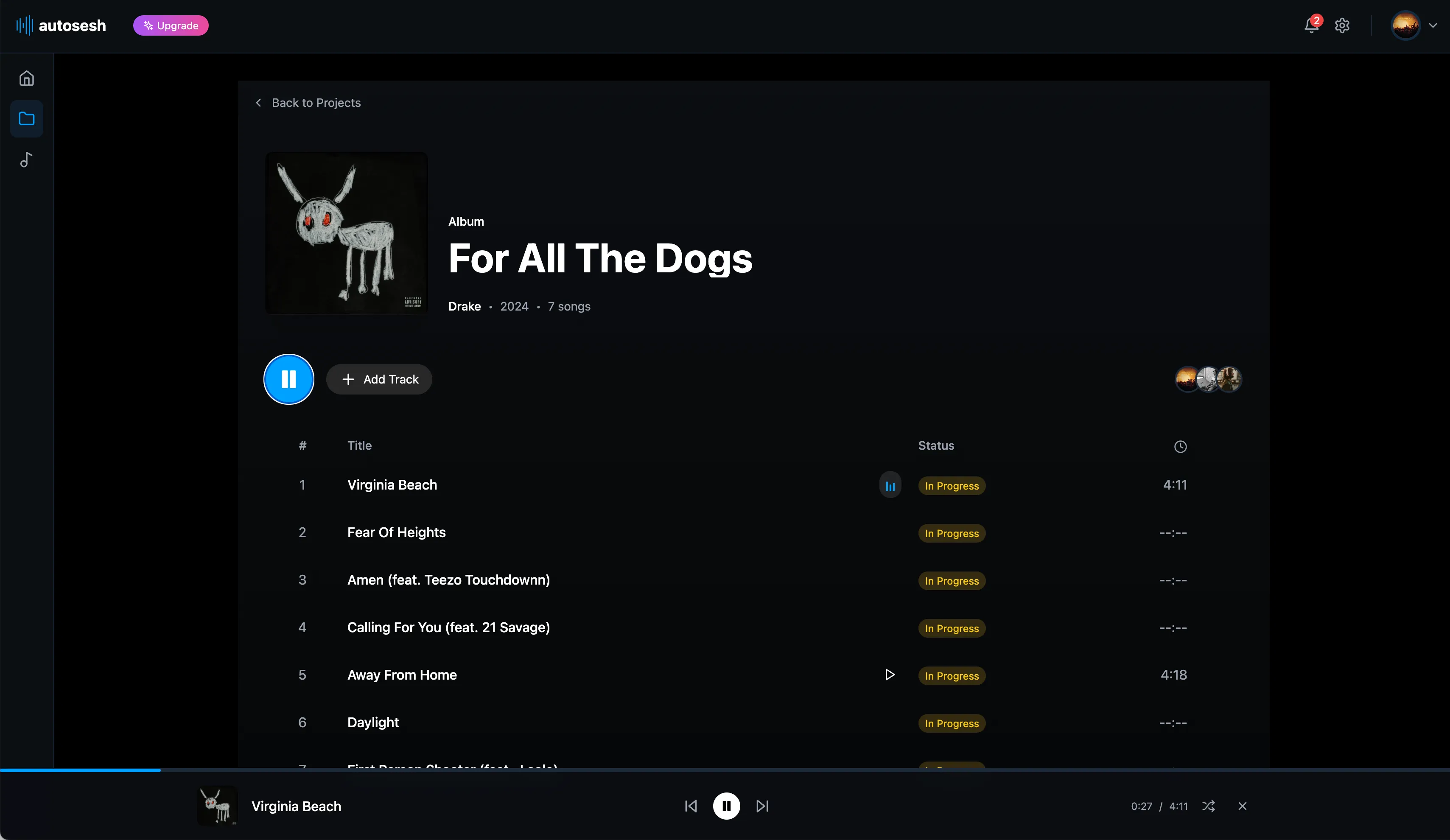Open In Progress status for Away From Home

952,675
